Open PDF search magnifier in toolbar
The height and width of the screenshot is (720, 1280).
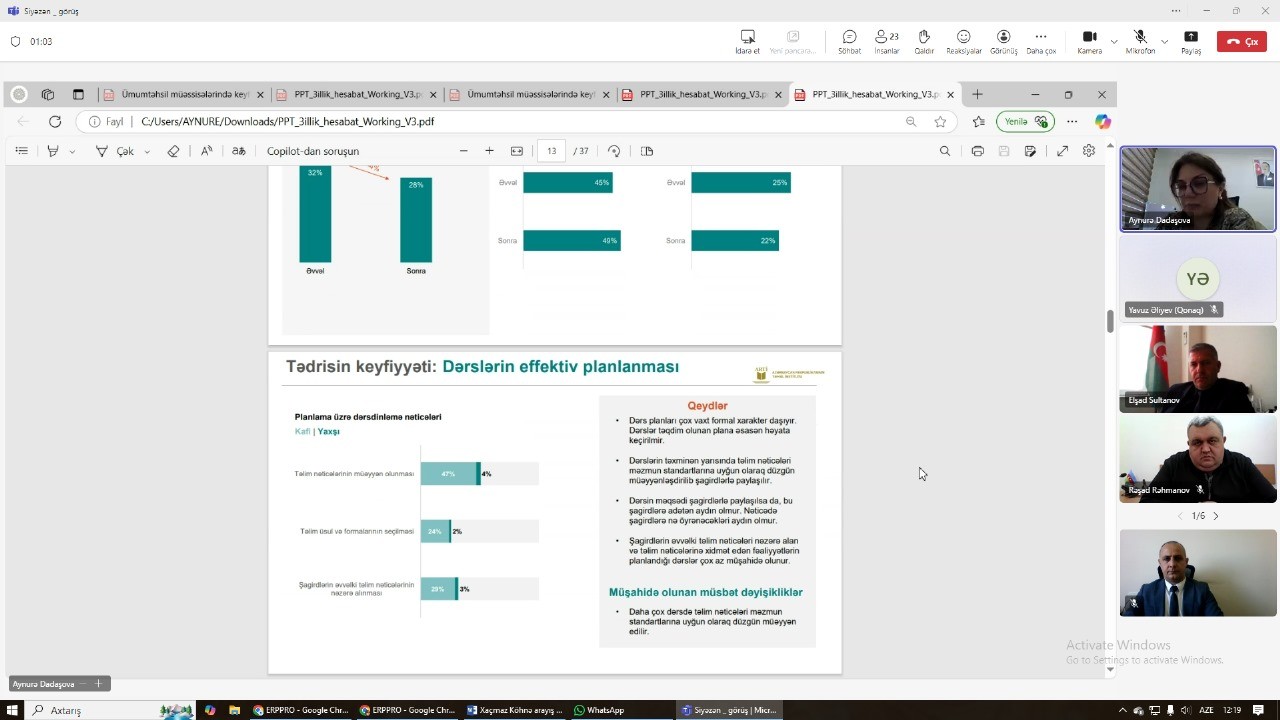[944, 151]
